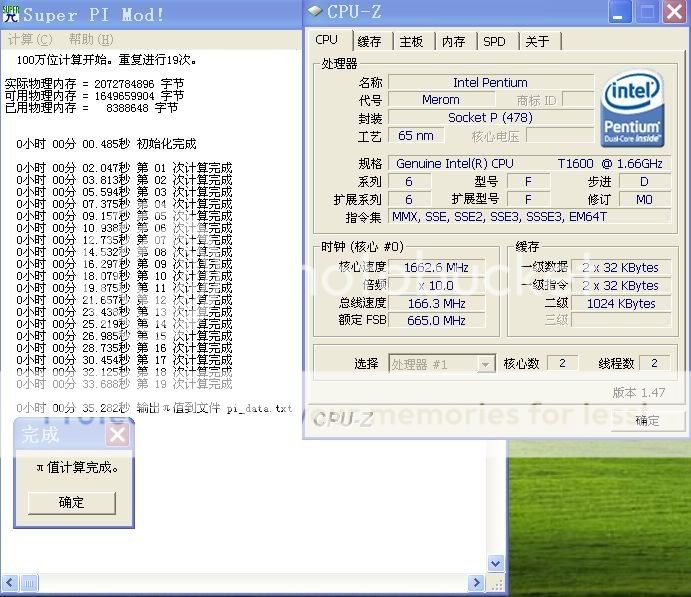Image resolution: width=691 pixels, height=597 pixels.
Task: Click the revision field showing M0
Action: click(x=645, y=200)
